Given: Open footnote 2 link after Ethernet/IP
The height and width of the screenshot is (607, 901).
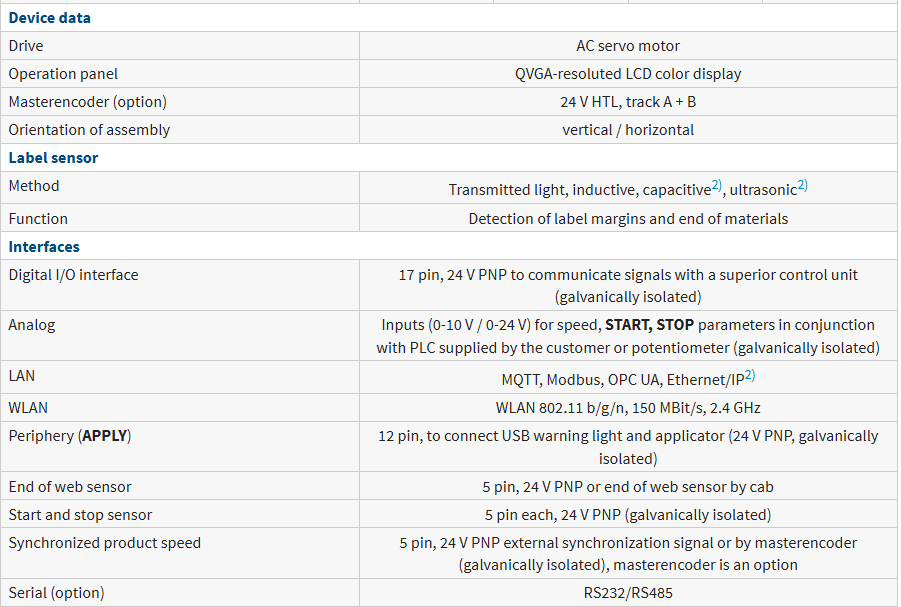Looking at the screenshot, I should click(749, 376).
